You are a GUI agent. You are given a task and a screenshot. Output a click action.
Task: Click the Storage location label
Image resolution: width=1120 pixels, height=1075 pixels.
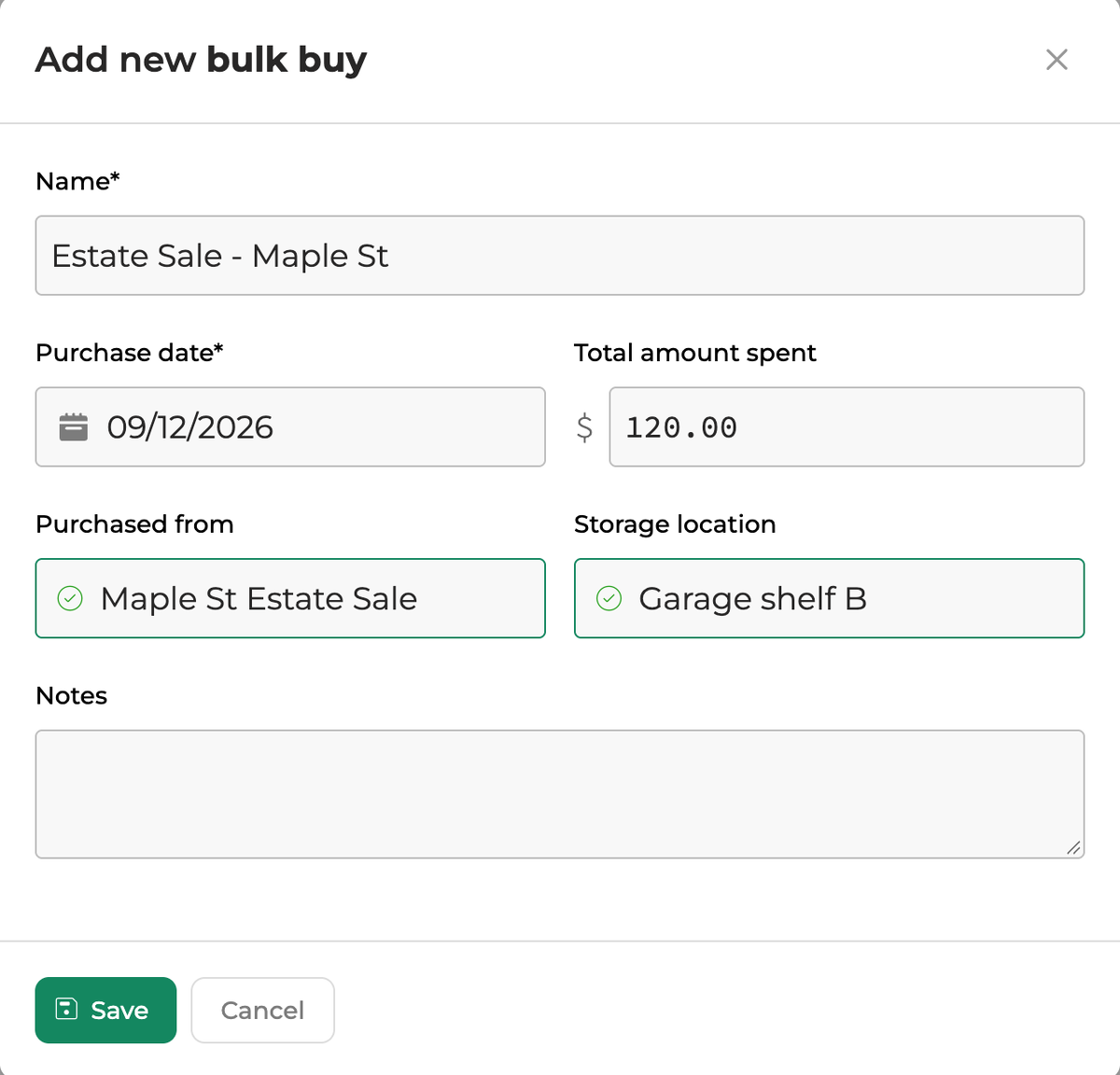(675, 524)
